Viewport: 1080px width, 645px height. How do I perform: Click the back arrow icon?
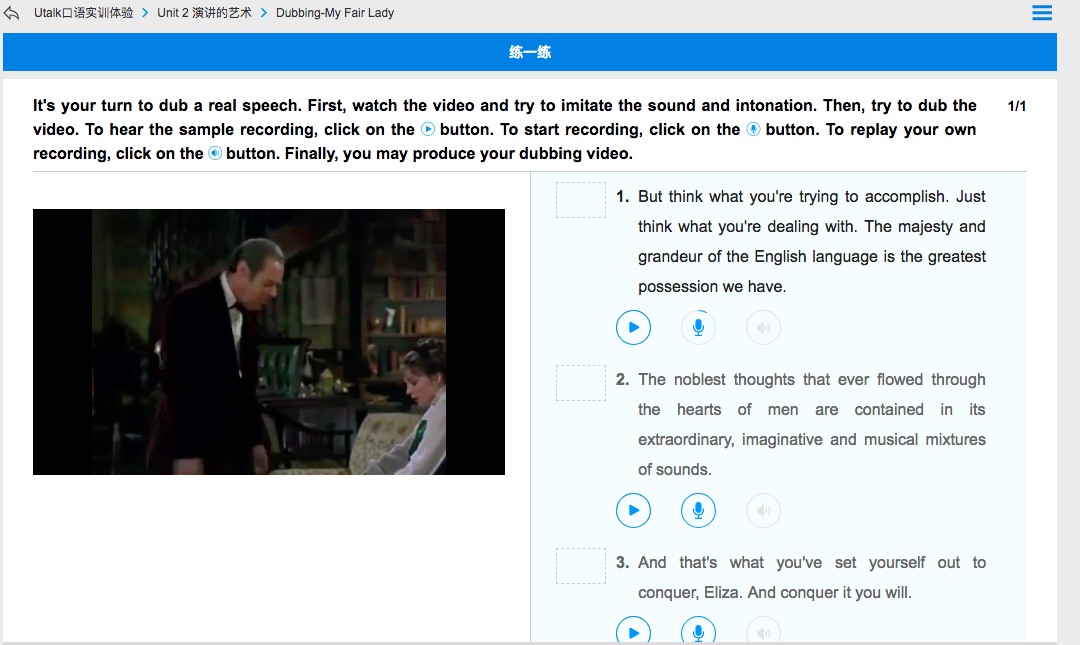(12, 13)
